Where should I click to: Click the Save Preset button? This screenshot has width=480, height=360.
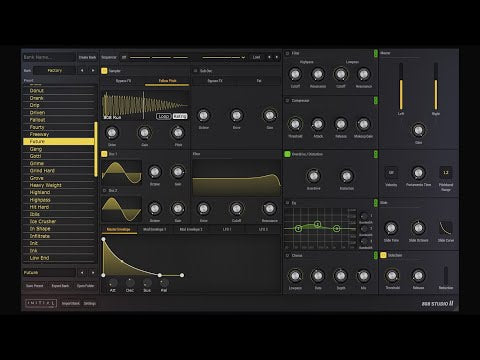(x=35, y=286)
